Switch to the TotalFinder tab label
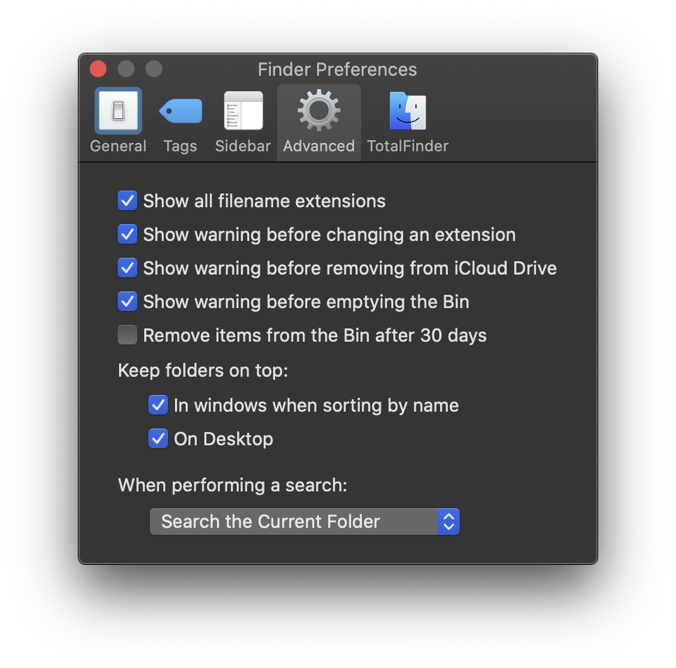The height and width of the screenshot is (668, 676). pyautogui.click(x=407, y=146)
